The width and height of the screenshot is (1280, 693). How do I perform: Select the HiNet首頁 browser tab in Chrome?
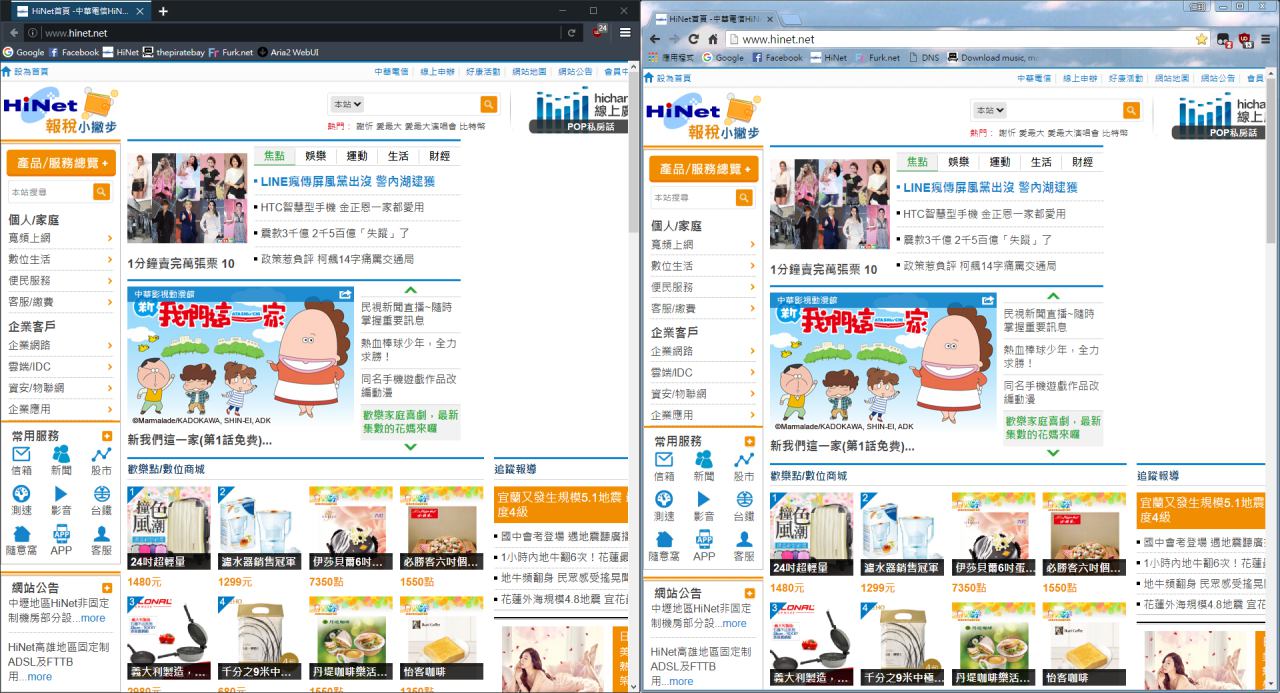click(x=712, y=18)
